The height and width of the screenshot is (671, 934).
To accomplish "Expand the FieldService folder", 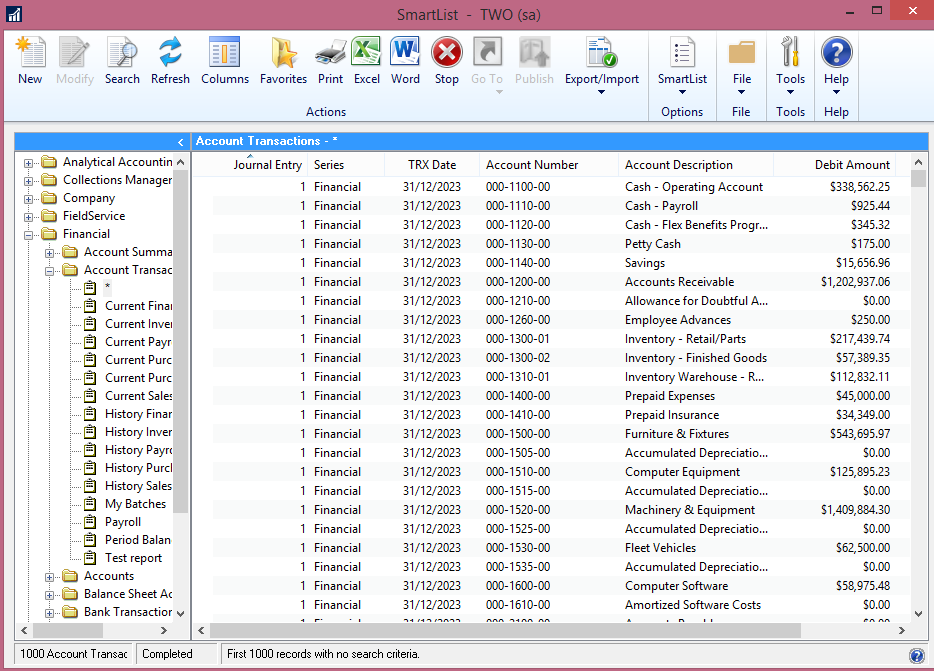I will 28,217.
